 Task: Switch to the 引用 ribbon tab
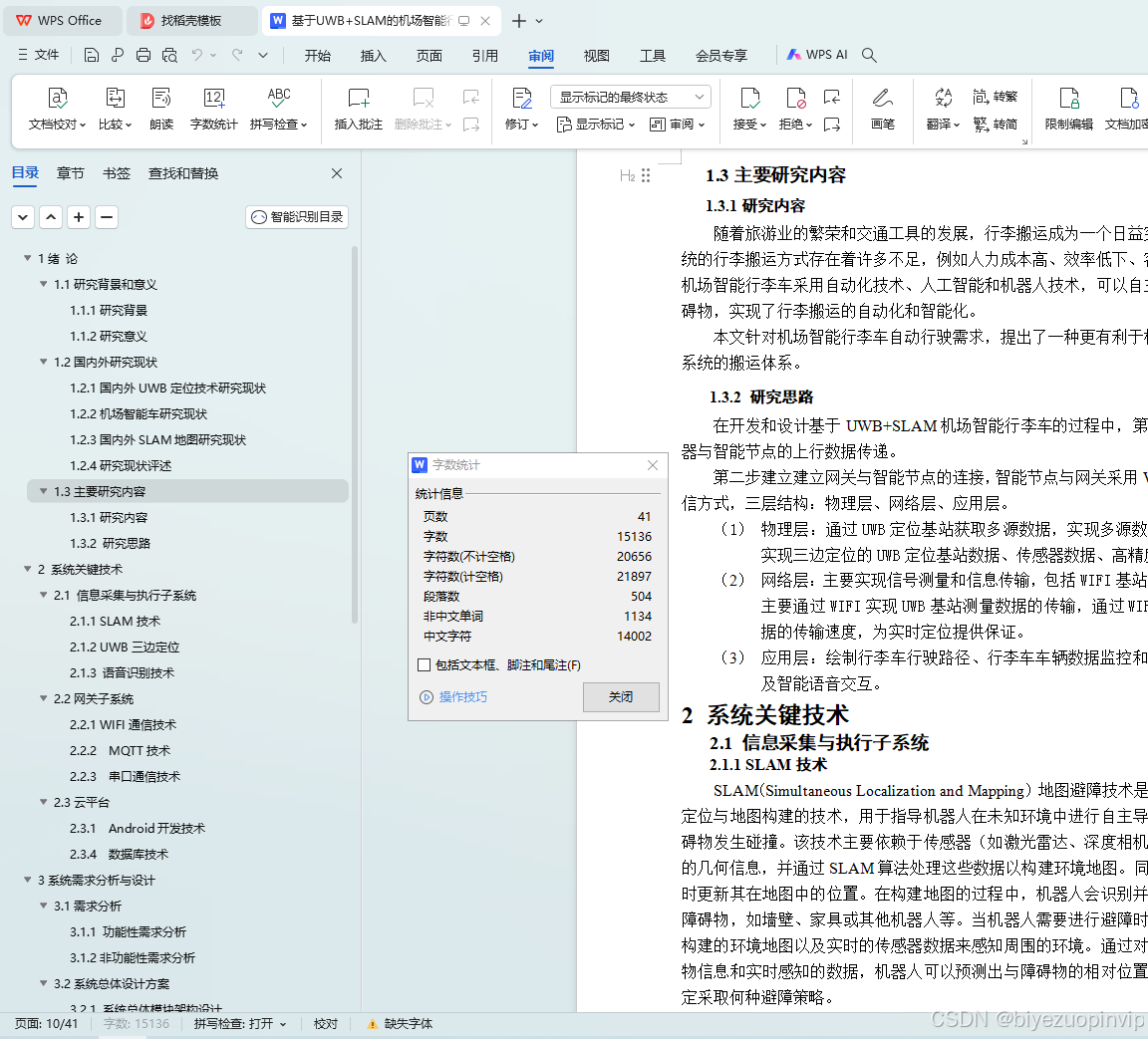(x=484, y=56)
